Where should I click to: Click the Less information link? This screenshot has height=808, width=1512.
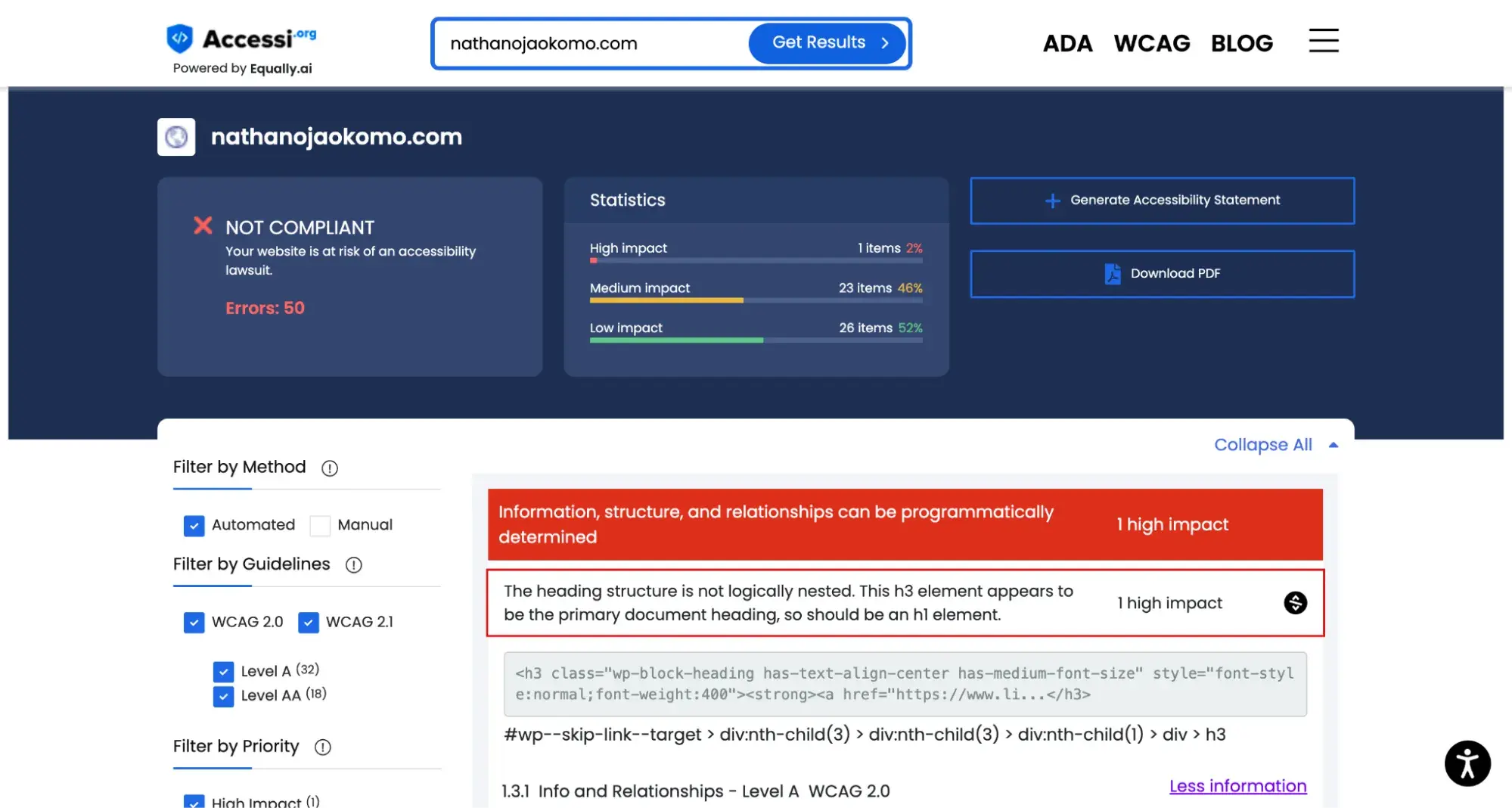[x=1237, y=786]
